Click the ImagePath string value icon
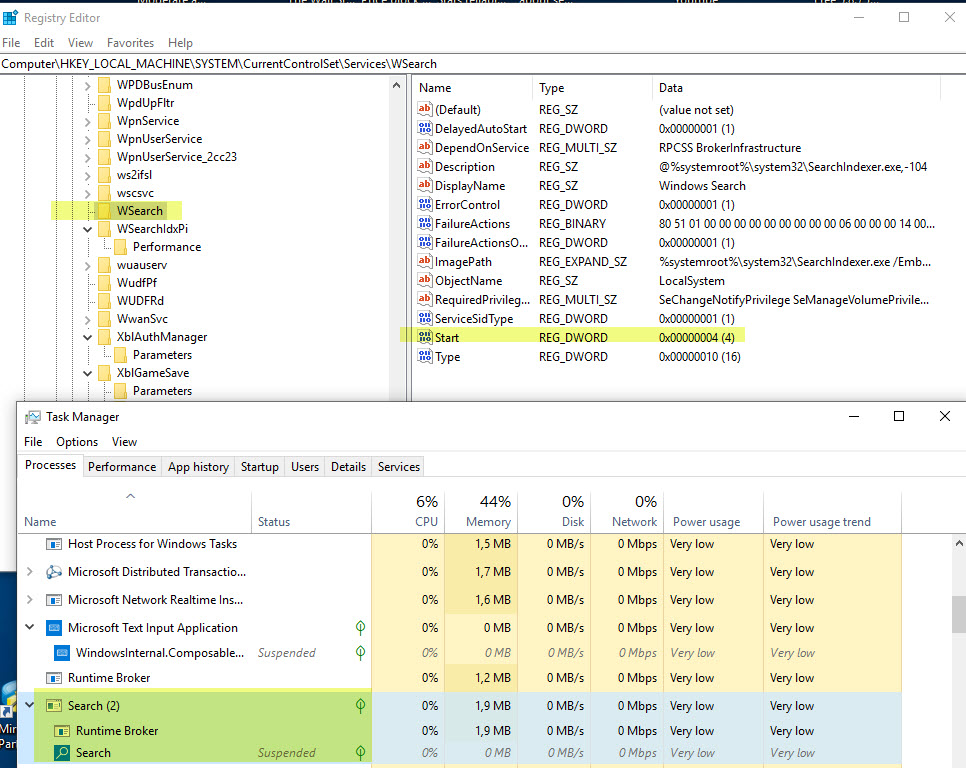Screen dimensions: 966x768 pos(424,261)
